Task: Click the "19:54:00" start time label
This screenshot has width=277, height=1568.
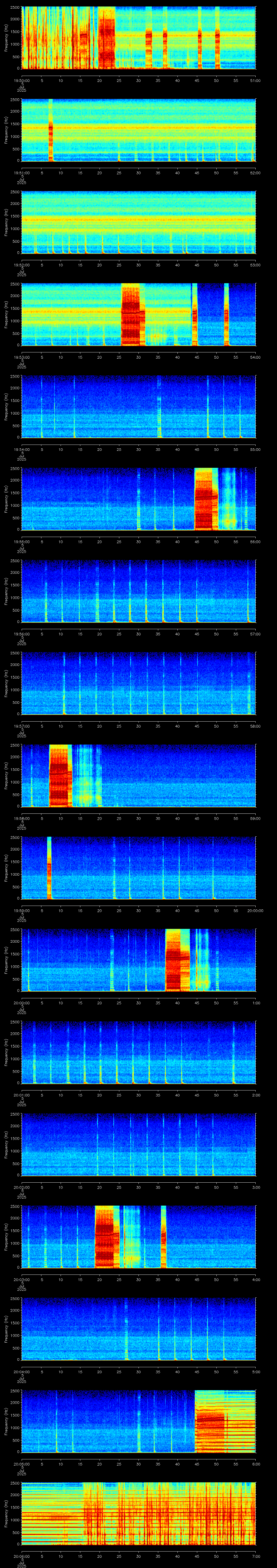Action: (x=22, y=449)
